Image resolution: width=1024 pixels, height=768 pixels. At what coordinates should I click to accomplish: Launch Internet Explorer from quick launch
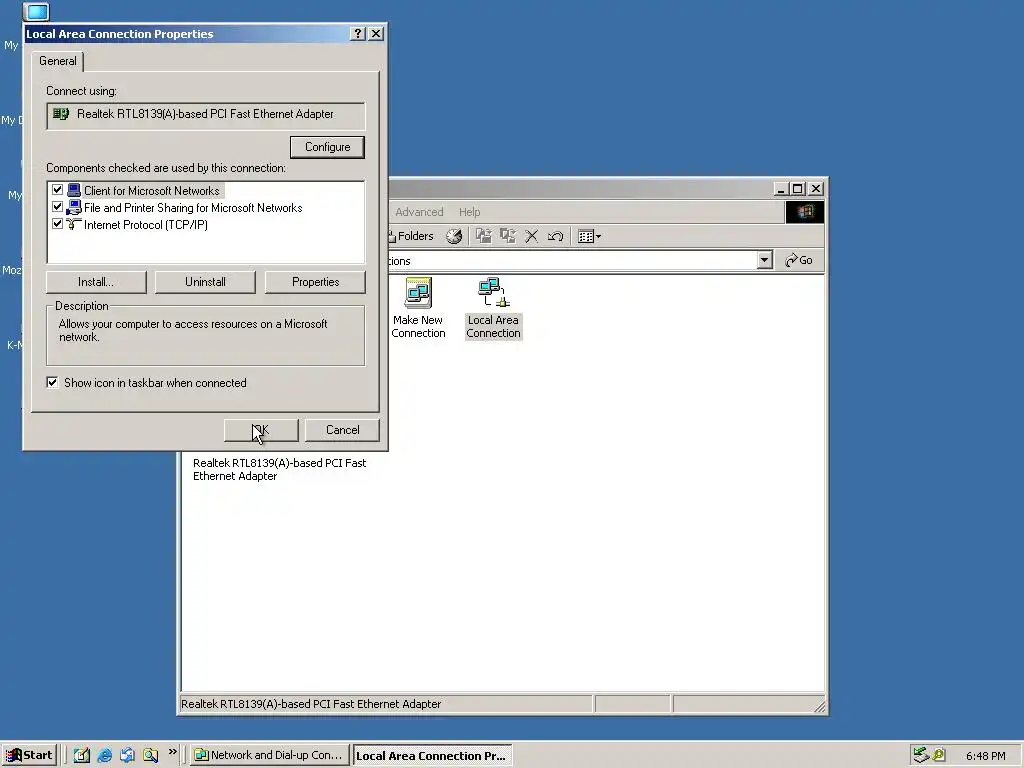coord(104,755)
